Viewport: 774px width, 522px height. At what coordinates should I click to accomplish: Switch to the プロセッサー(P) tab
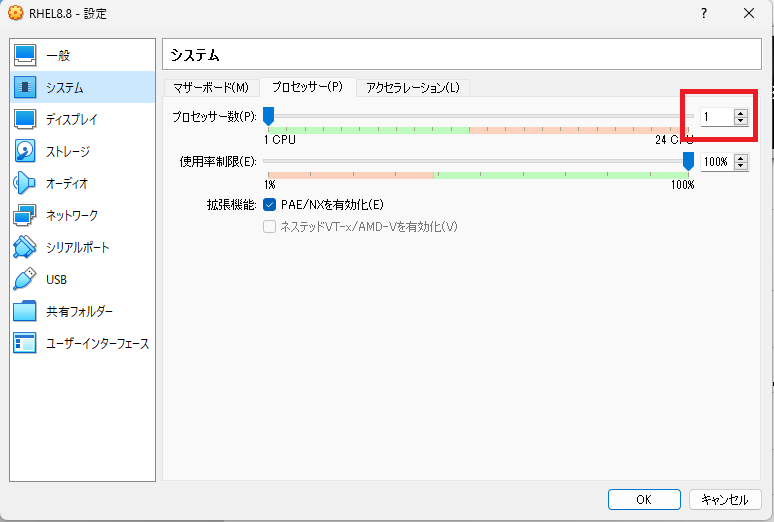(308, 87)
